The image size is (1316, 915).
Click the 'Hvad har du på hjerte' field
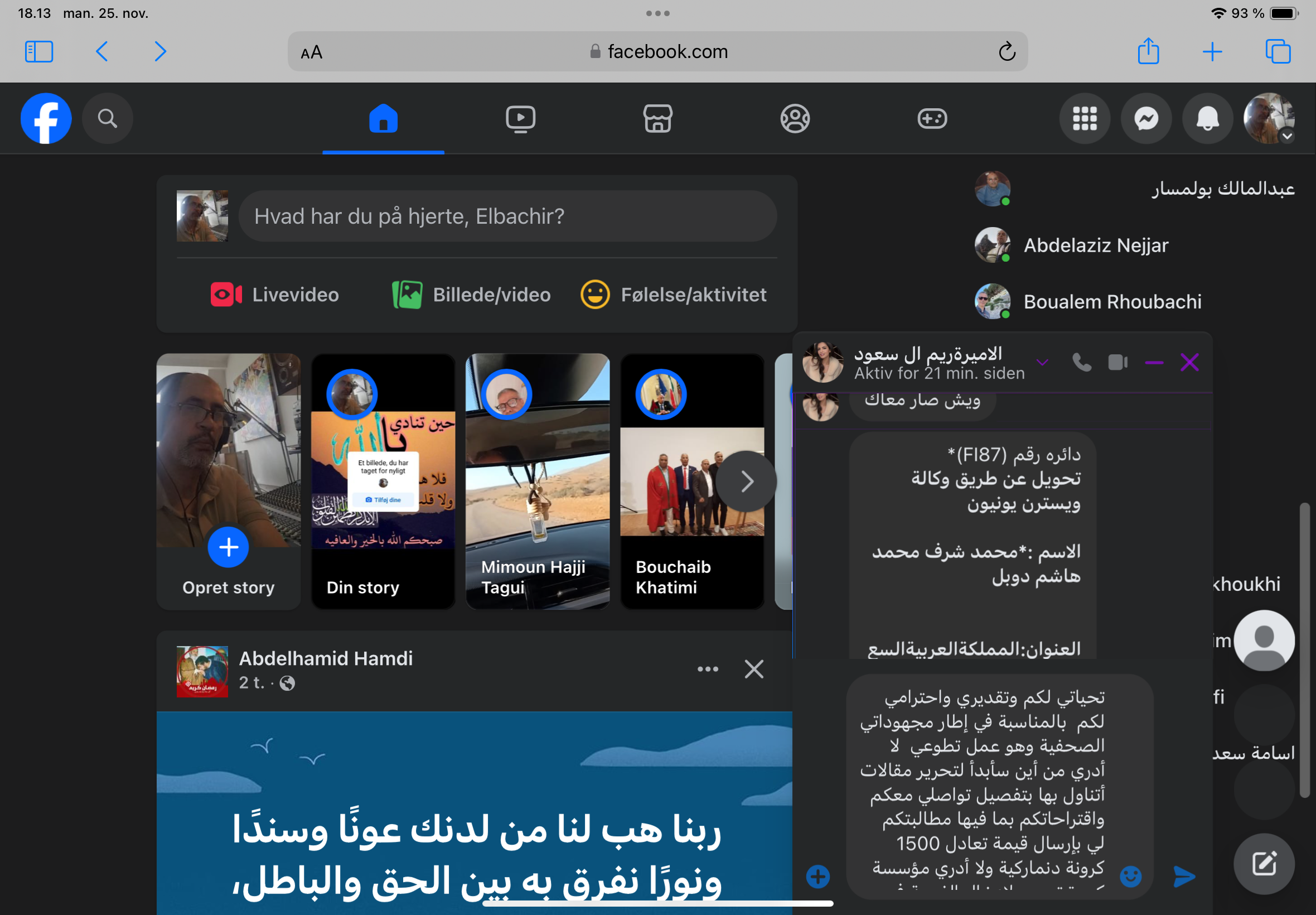click(x=507, y=216)
